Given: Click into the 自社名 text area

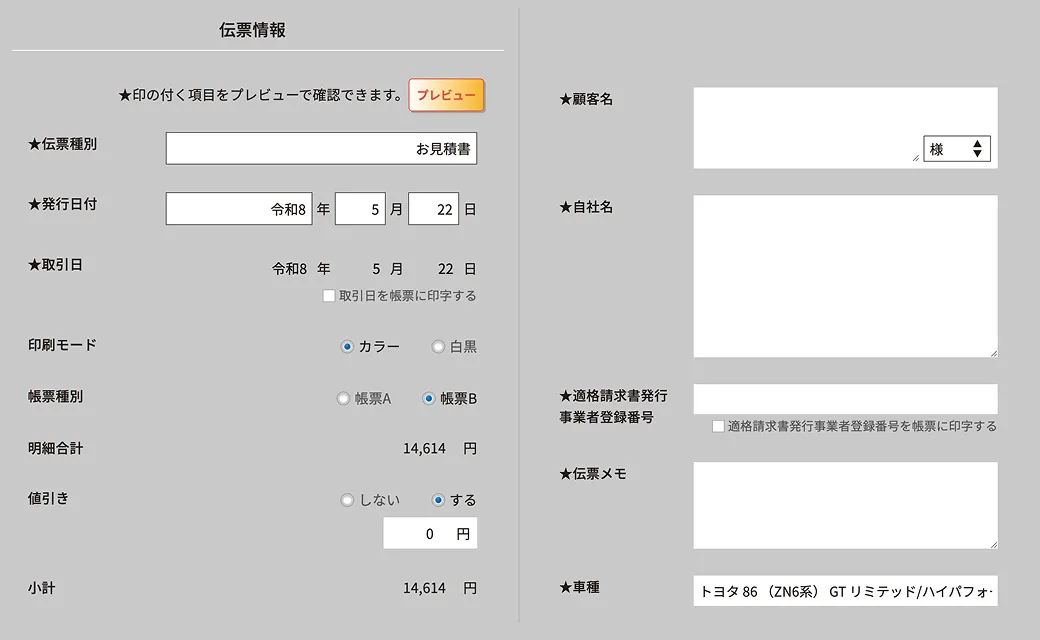Looking at the screenshot, I should pyautogui.click(x=846, y=276).
